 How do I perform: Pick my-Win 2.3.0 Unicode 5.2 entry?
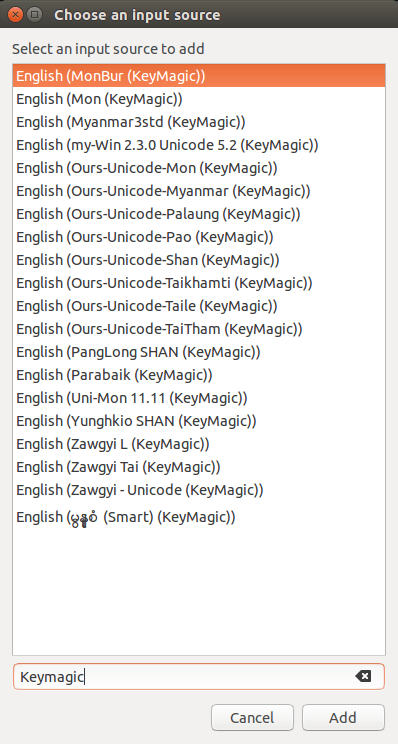click(x=199, y=145)
